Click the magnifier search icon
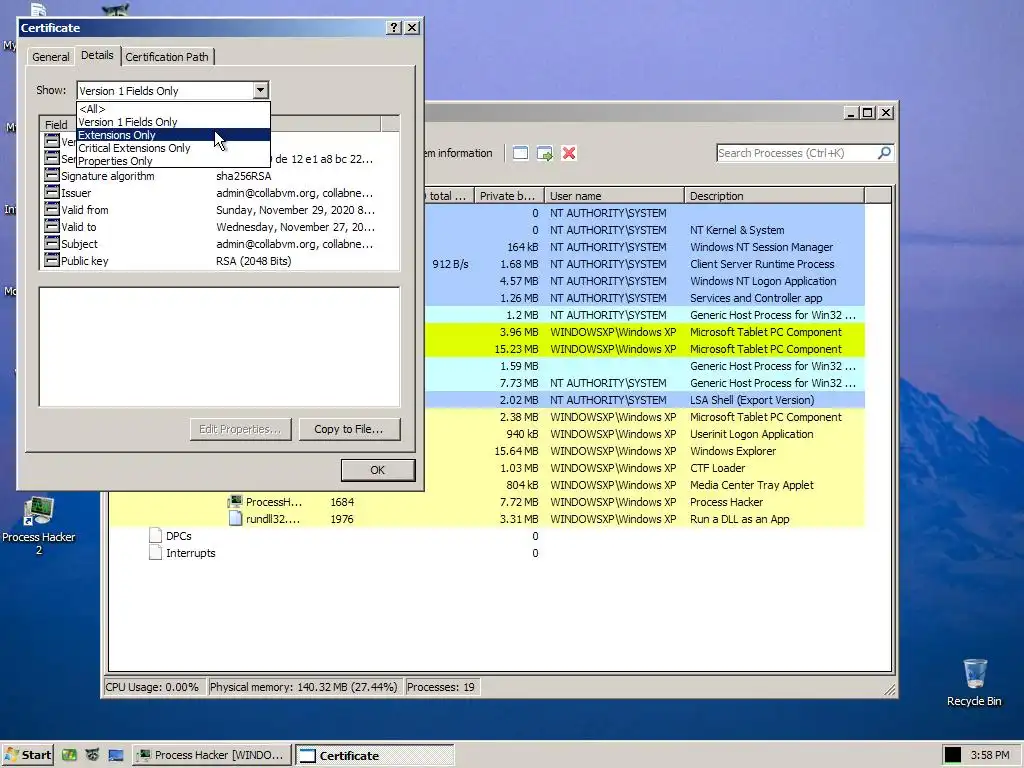The width and height of the screenshot is (1024, 768). 884,153
